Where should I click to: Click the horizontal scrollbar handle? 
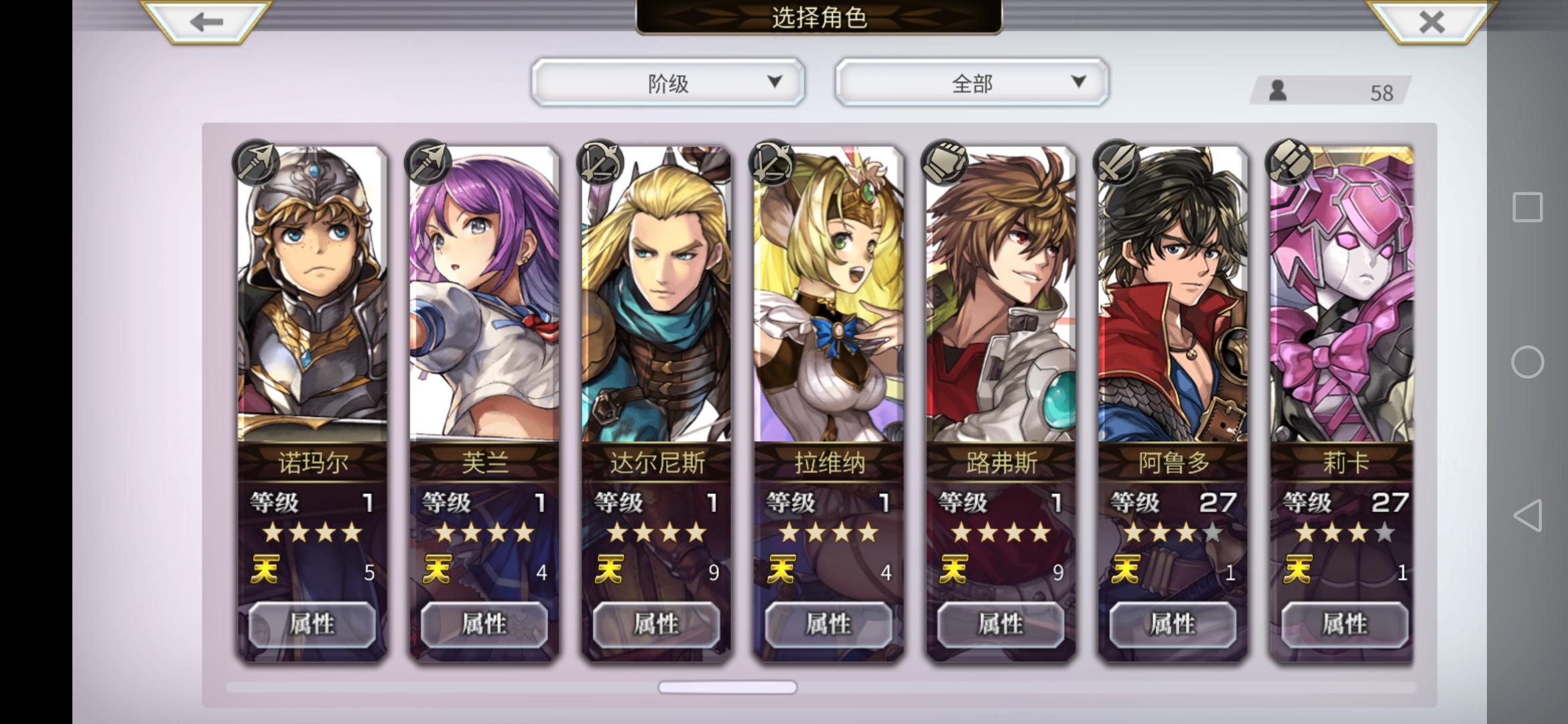tap(728, 687)
